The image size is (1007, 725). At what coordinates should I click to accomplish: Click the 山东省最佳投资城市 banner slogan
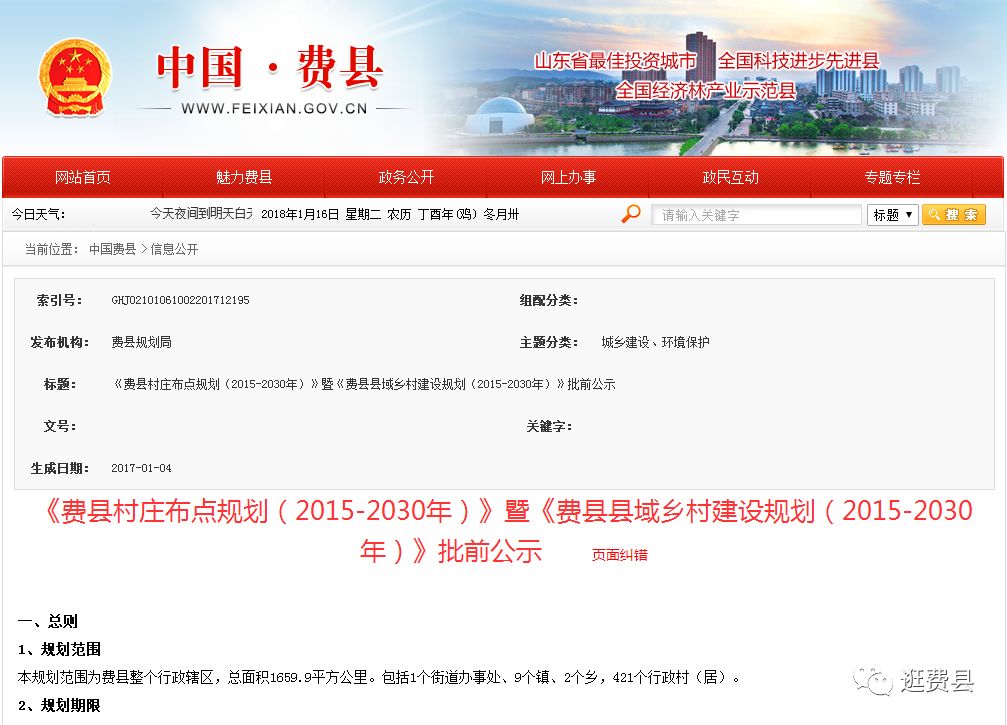(615, 61)
